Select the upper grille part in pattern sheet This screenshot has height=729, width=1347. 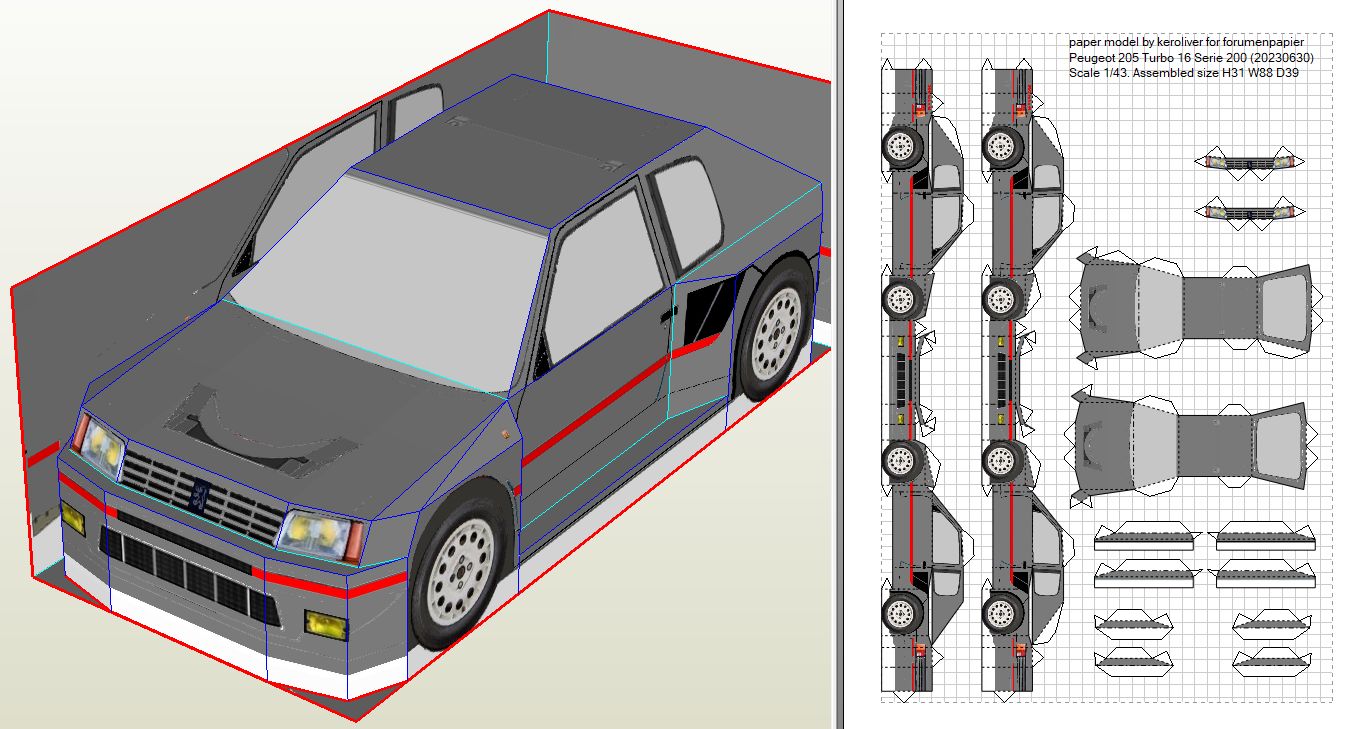pyautogui.click(x=1251, y=162)
